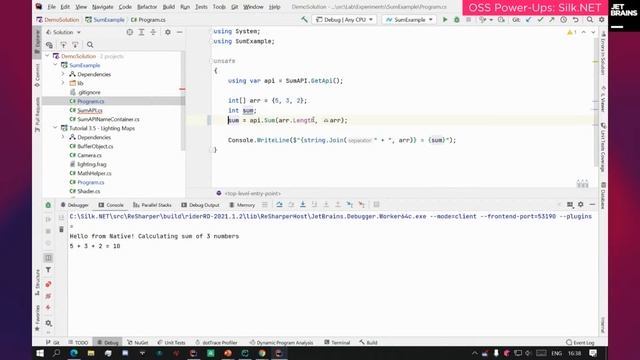The width and height of the screenshot is (640, 360).
Task: Open the Event Log
Action: click(580, 342)
